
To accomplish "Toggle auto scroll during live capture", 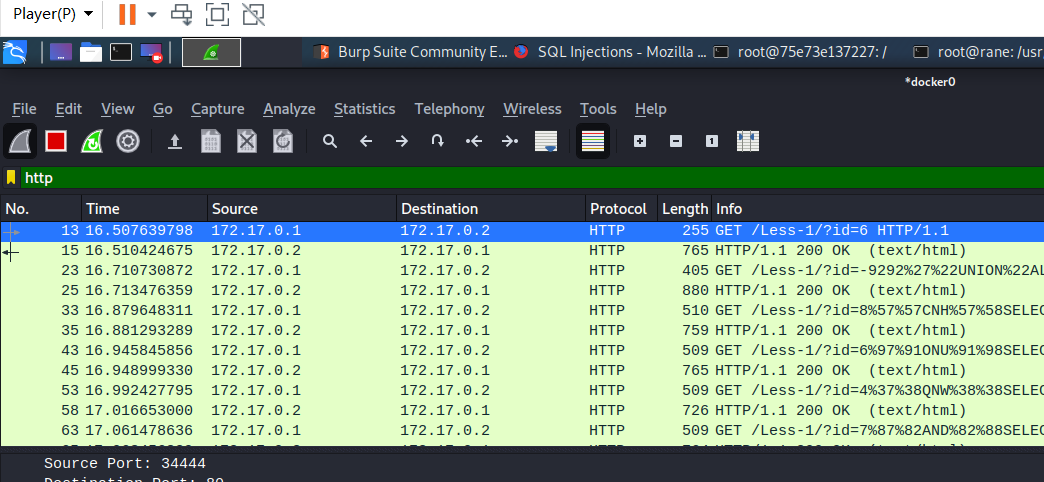I will tap(546, 141).
